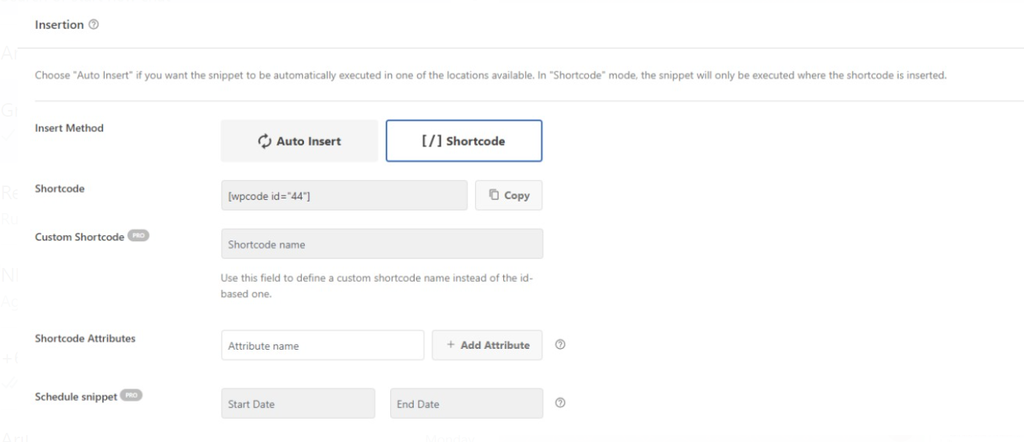The image size is (1024, 442).
Task: Click the Insertion help question mark icon
Action: pyautogui.click(x=93, y=25)
